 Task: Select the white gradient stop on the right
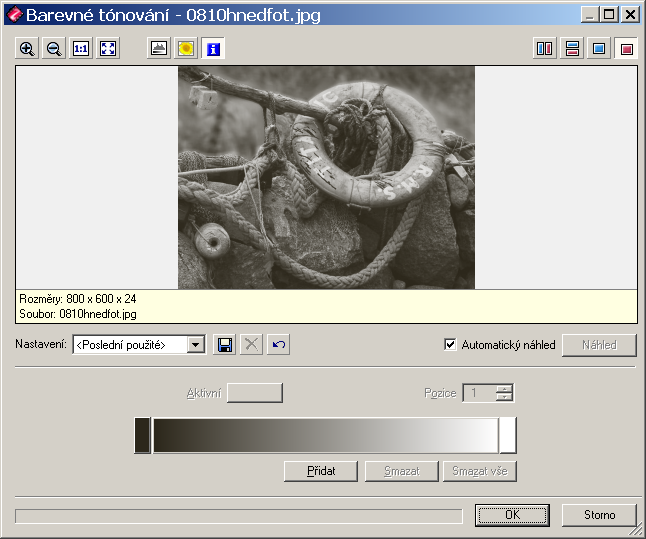pos(507,436)
